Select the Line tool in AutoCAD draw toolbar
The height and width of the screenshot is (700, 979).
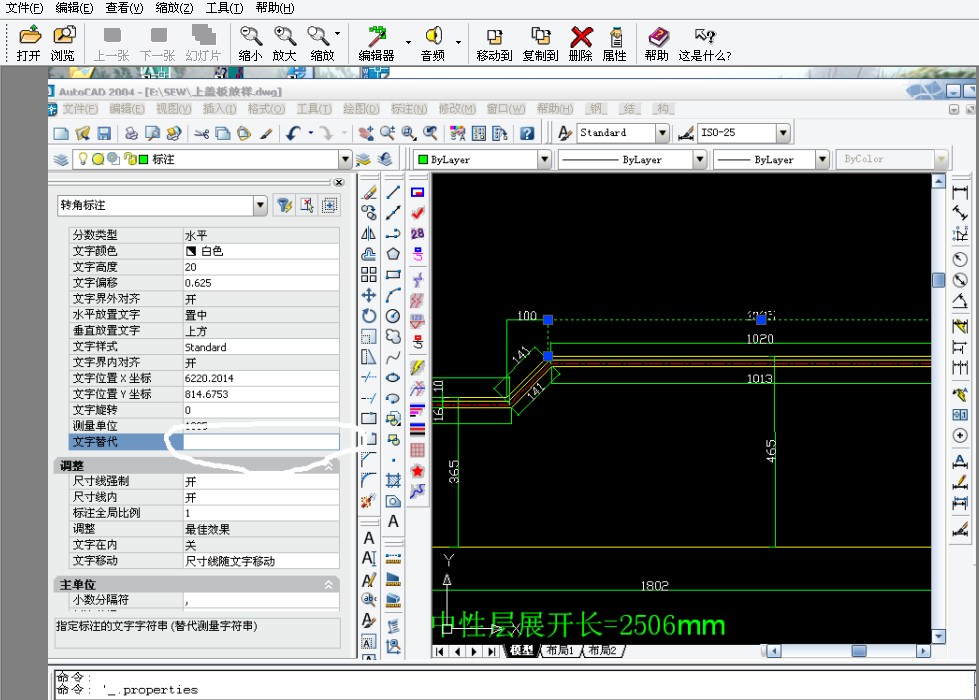pyautogui.click(x=393, y=192)
